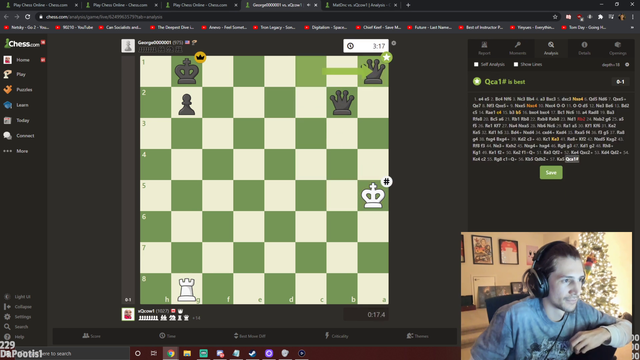The width and height of the screenshot is (640, 360).
Task: Open Chrome extensions puzzle icon
Action: pos(600,17)
